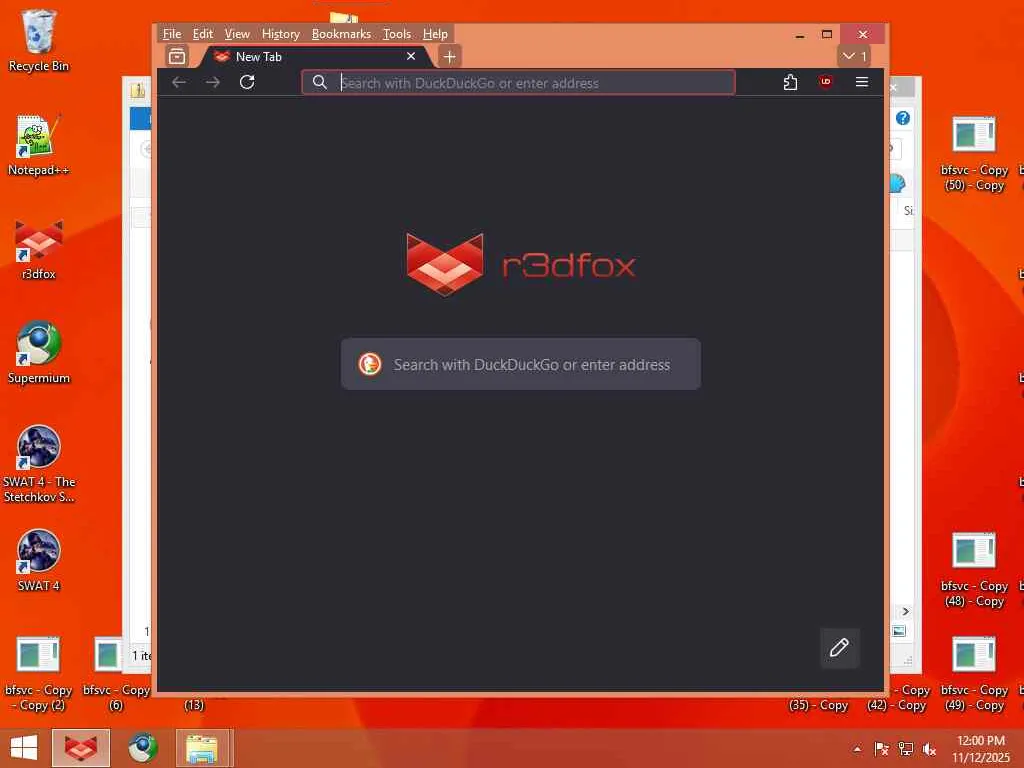Open the File menu
The height and width of the screenshot is (768, 1024).
(172, 34)
